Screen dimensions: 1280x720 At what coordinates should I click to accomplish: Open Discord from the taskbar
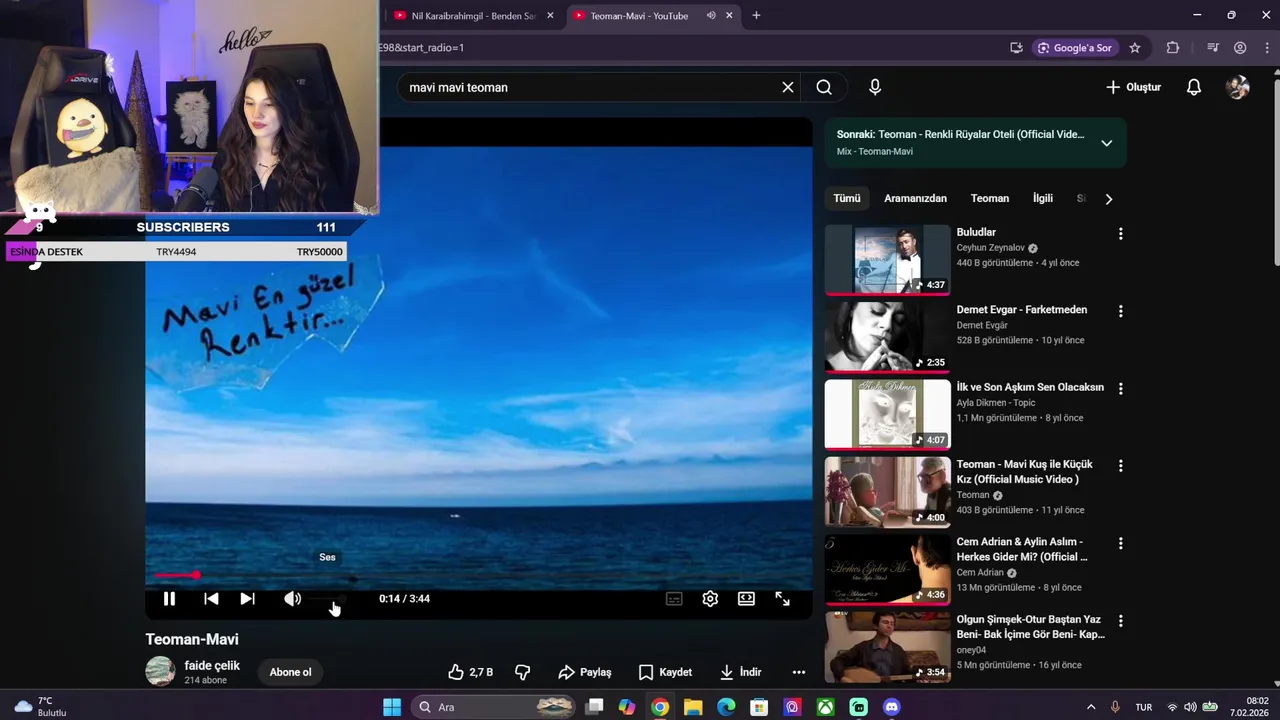891,707
